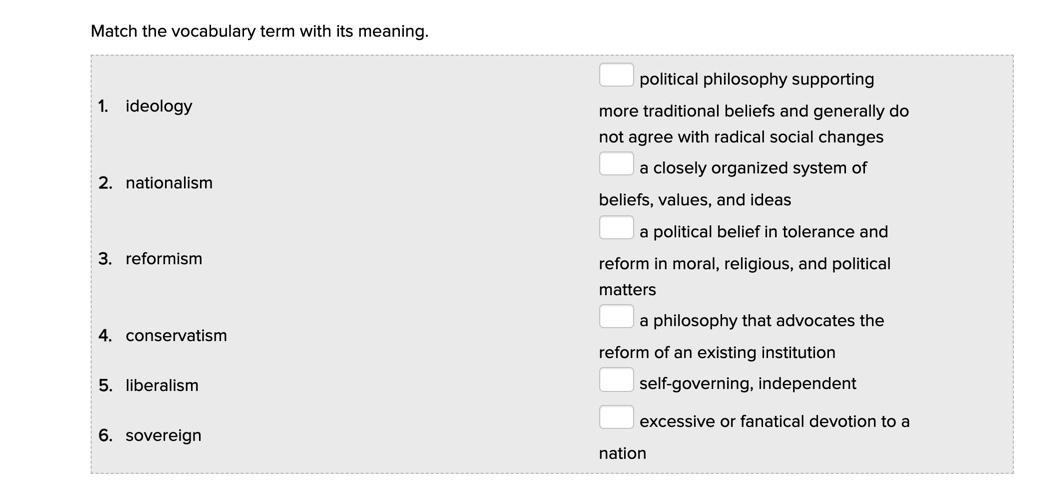Click the answer box beside 'political philosophy supporting'

tap(616, 75)
